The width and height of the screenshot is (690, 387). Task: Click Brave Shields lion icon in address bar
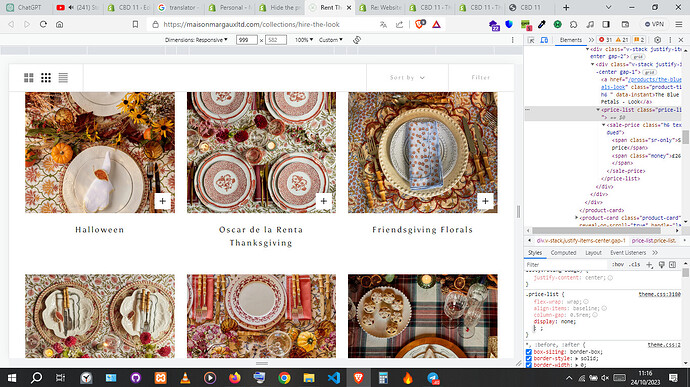[x=419, y=24]
